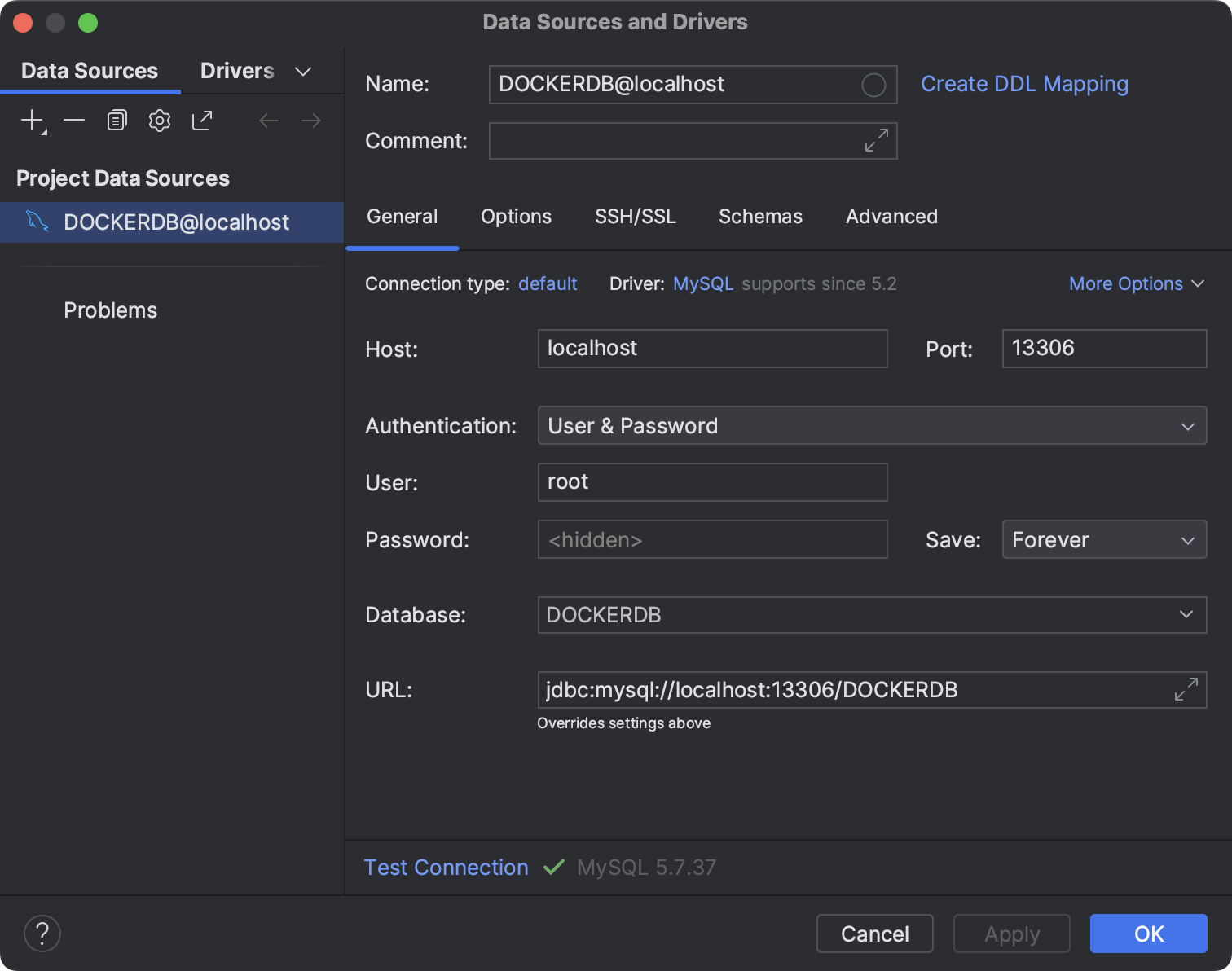Open the Authentication dropdown

[1186, 425]
